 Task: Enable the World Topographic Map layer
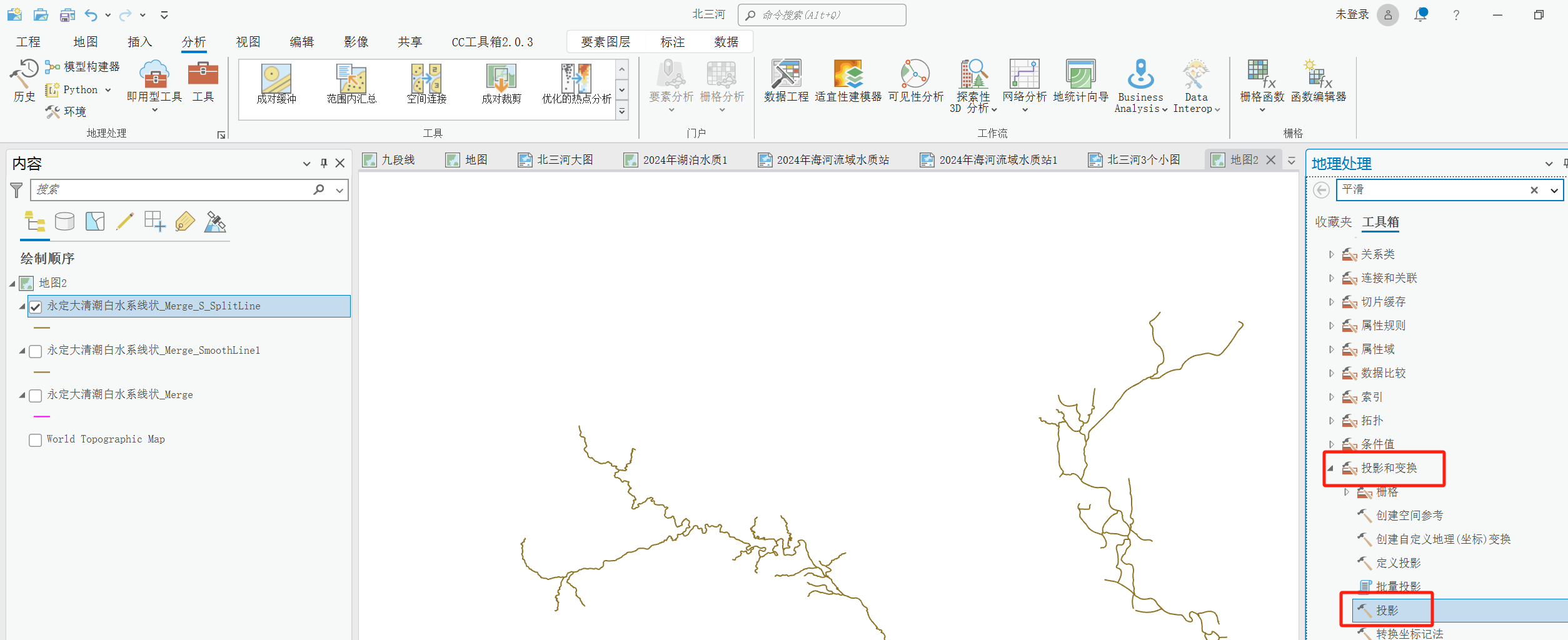[36, 439]
